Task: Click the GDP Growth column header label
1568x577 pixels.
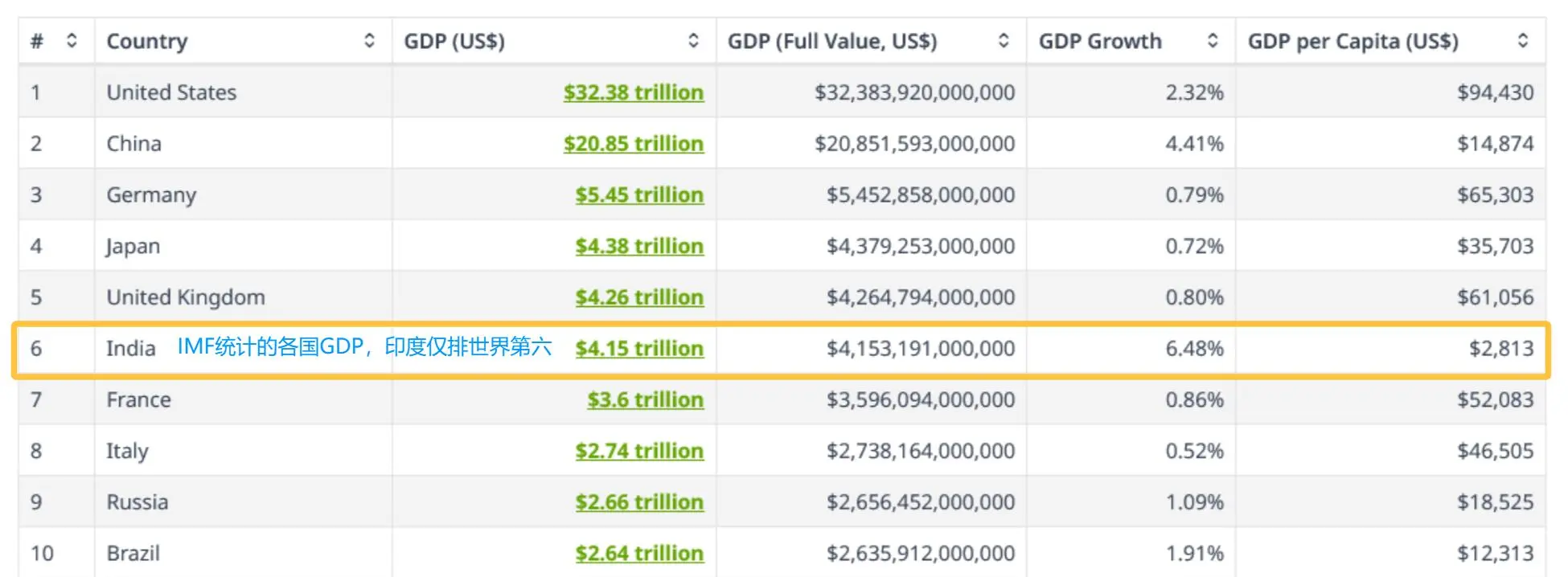Action: 1100,41
